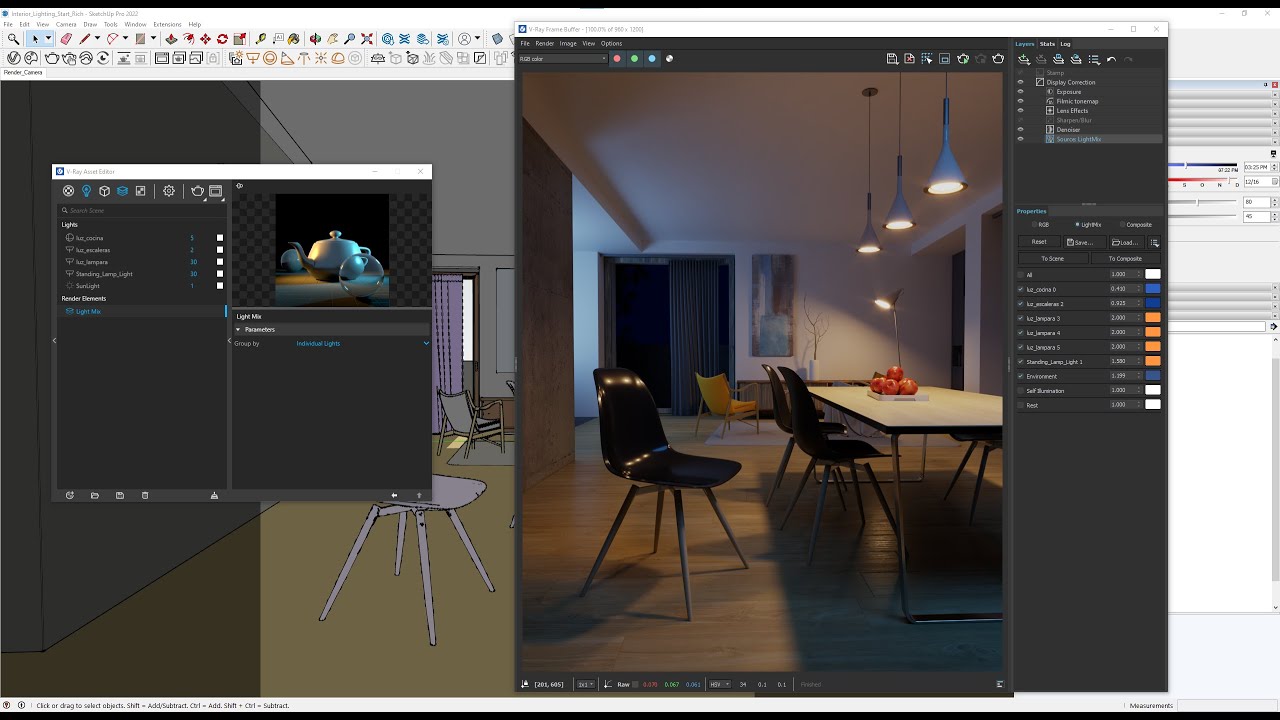1280x720 pixels.
Task: Add a V-Ray Spot Light from toolbar
Action: (x=287, y=58)
